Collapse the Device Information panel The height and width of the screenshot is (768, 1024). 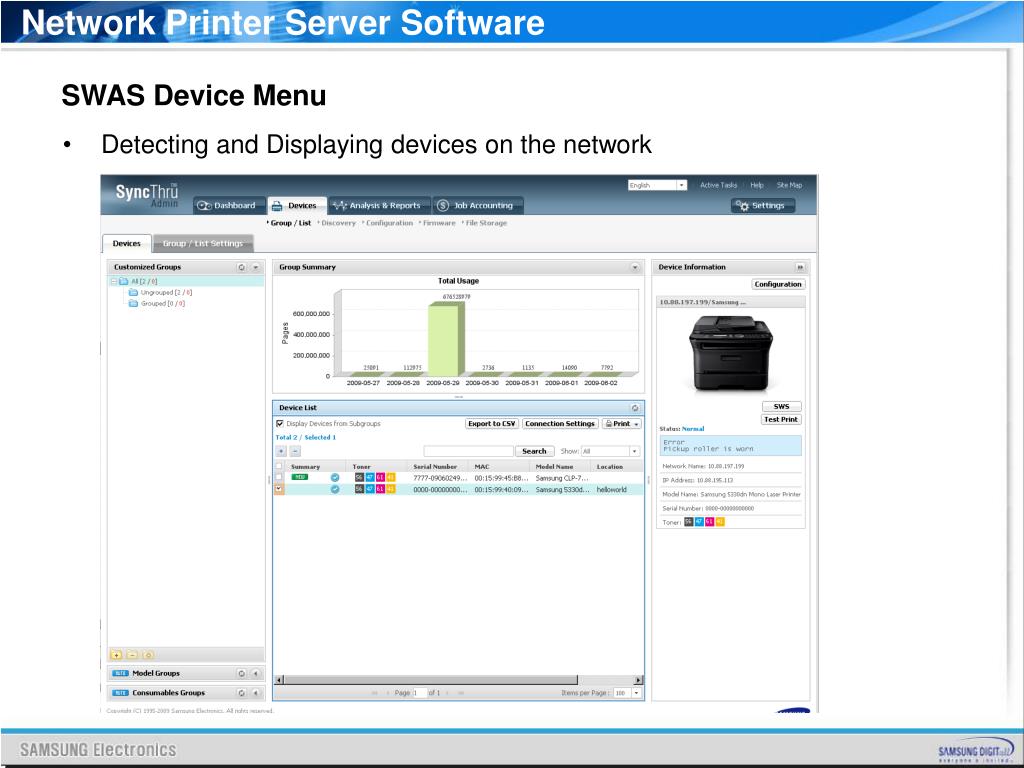point(799,267)
